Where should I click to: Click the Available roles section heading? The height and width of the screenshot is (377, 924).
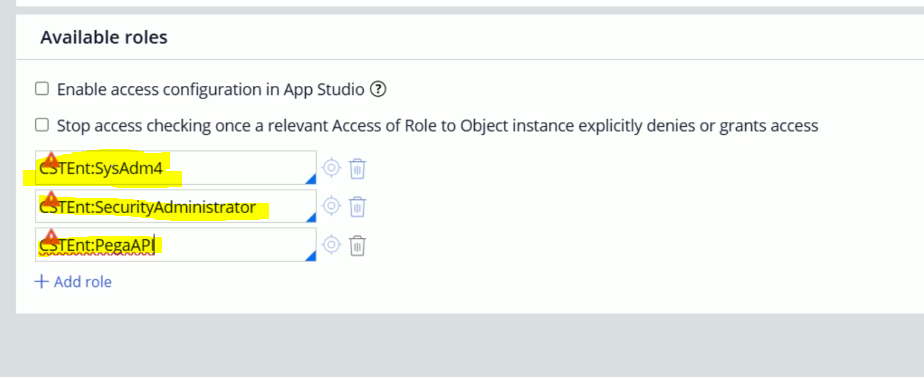pyautogui.click(x=104, y=38)
